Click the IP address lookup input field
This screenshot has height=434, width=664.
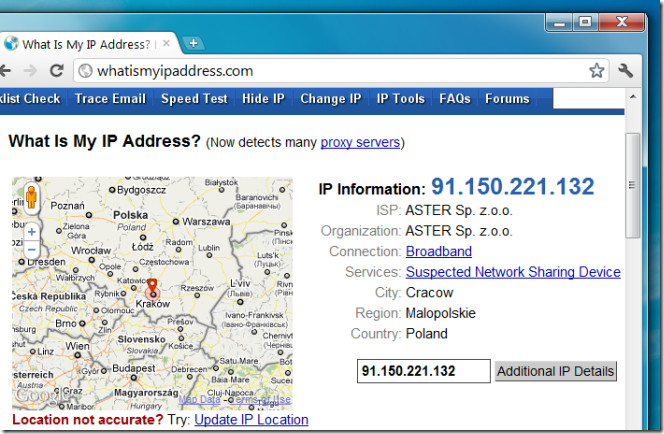click(x=423, y=371)
